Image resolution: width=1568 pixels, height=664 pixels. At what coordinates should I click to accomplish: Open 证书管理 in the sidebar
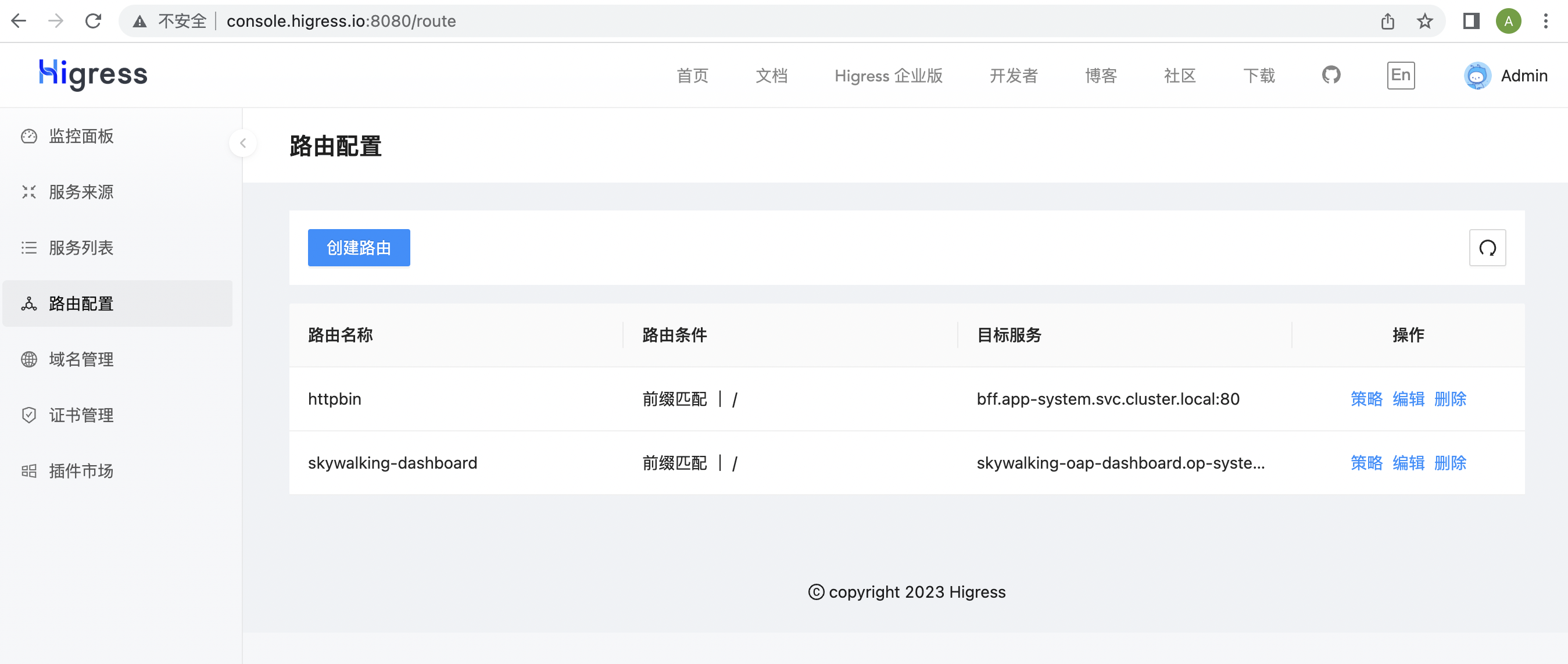(x=81, y=416)
